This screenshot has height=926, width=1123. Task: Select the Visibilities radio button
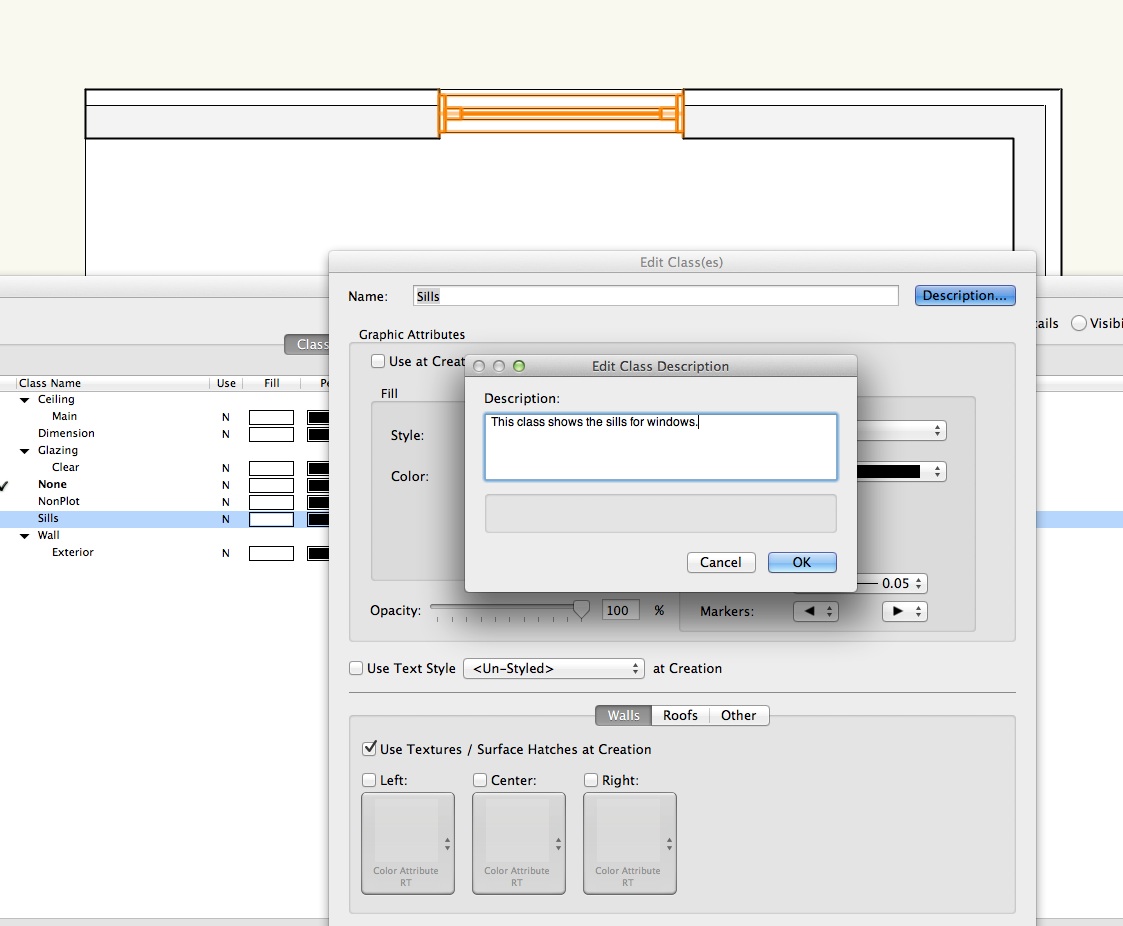[1079, 323]
